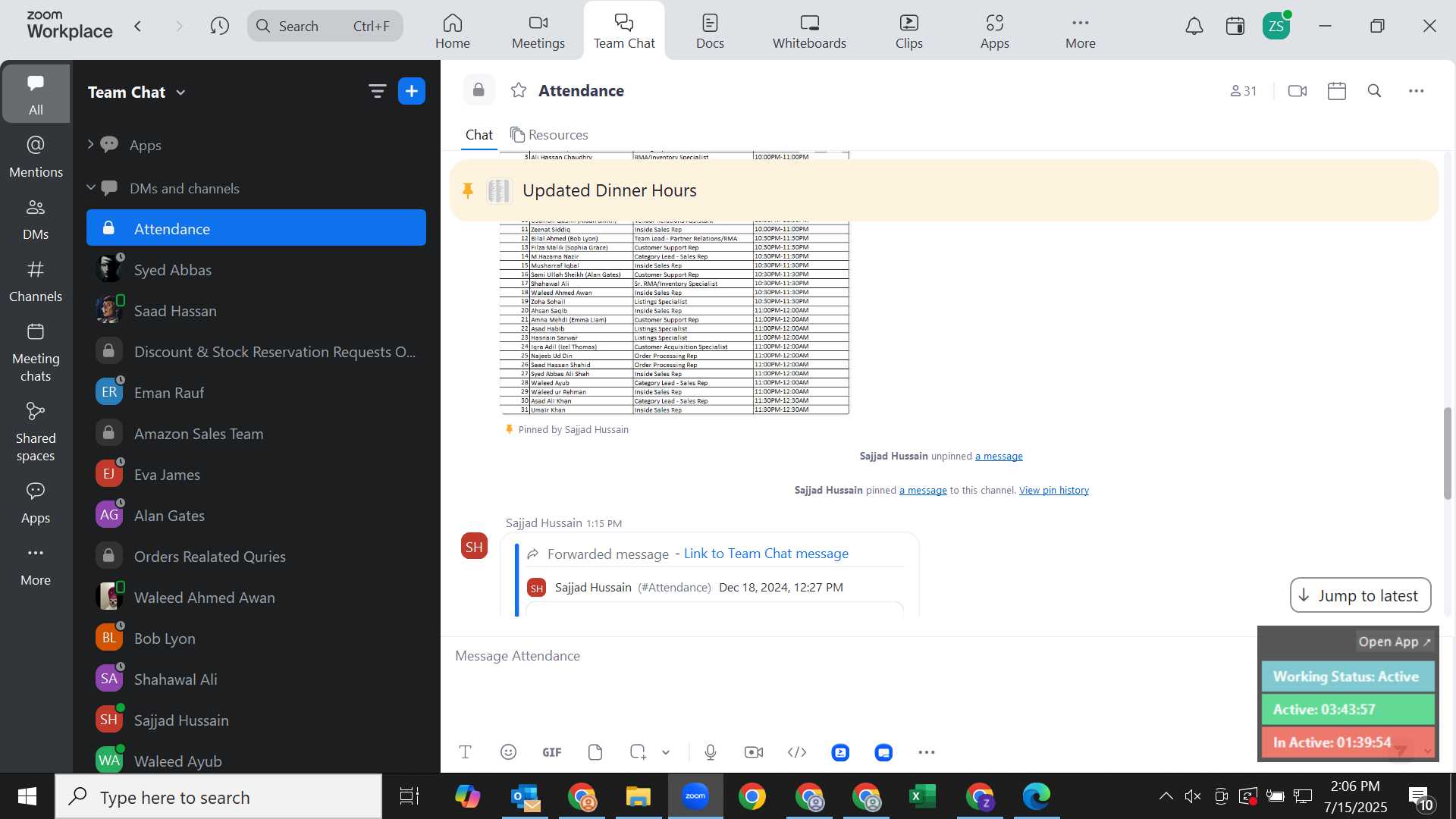This screenshot has height=819, width=1456.
Task: Record an audio message
Action: point(711,752)
